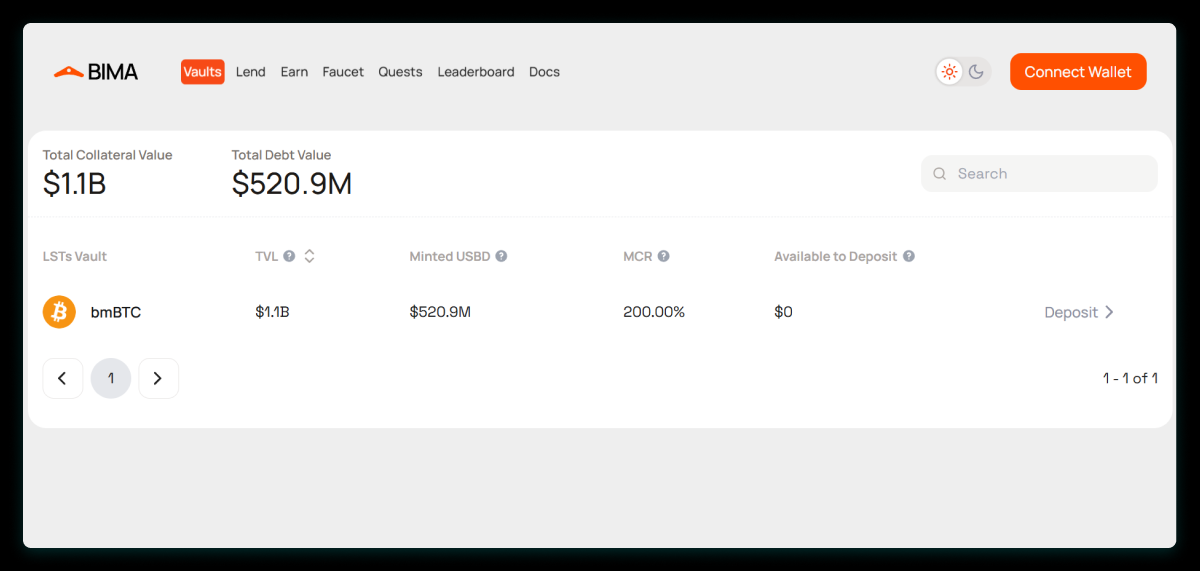The width and height of the screenshot is (1200, 571).
Task: Click the 1 - 1 of 1 counter
Action: (1130, 378)
